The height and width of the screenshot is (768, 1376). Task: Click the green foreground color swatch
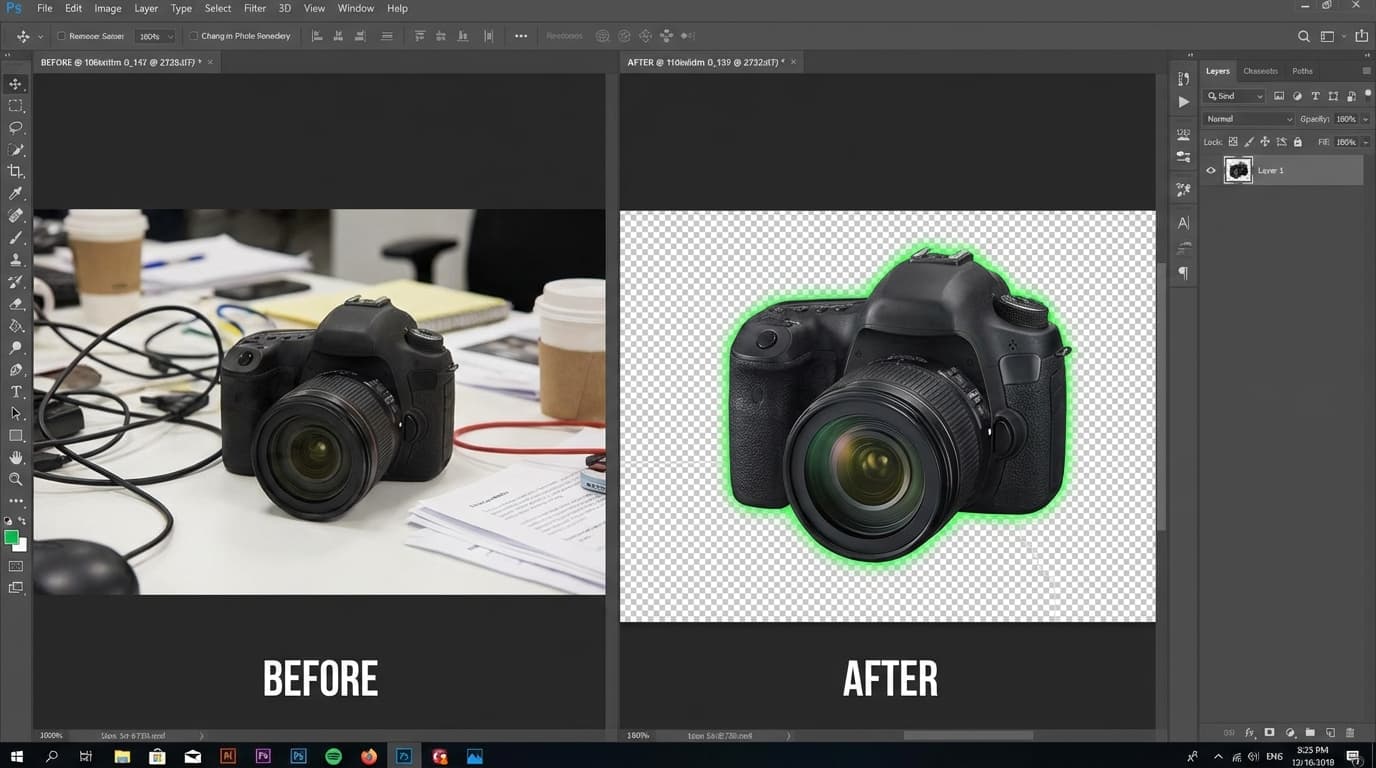pyautogui.click(x=12, y=539)
